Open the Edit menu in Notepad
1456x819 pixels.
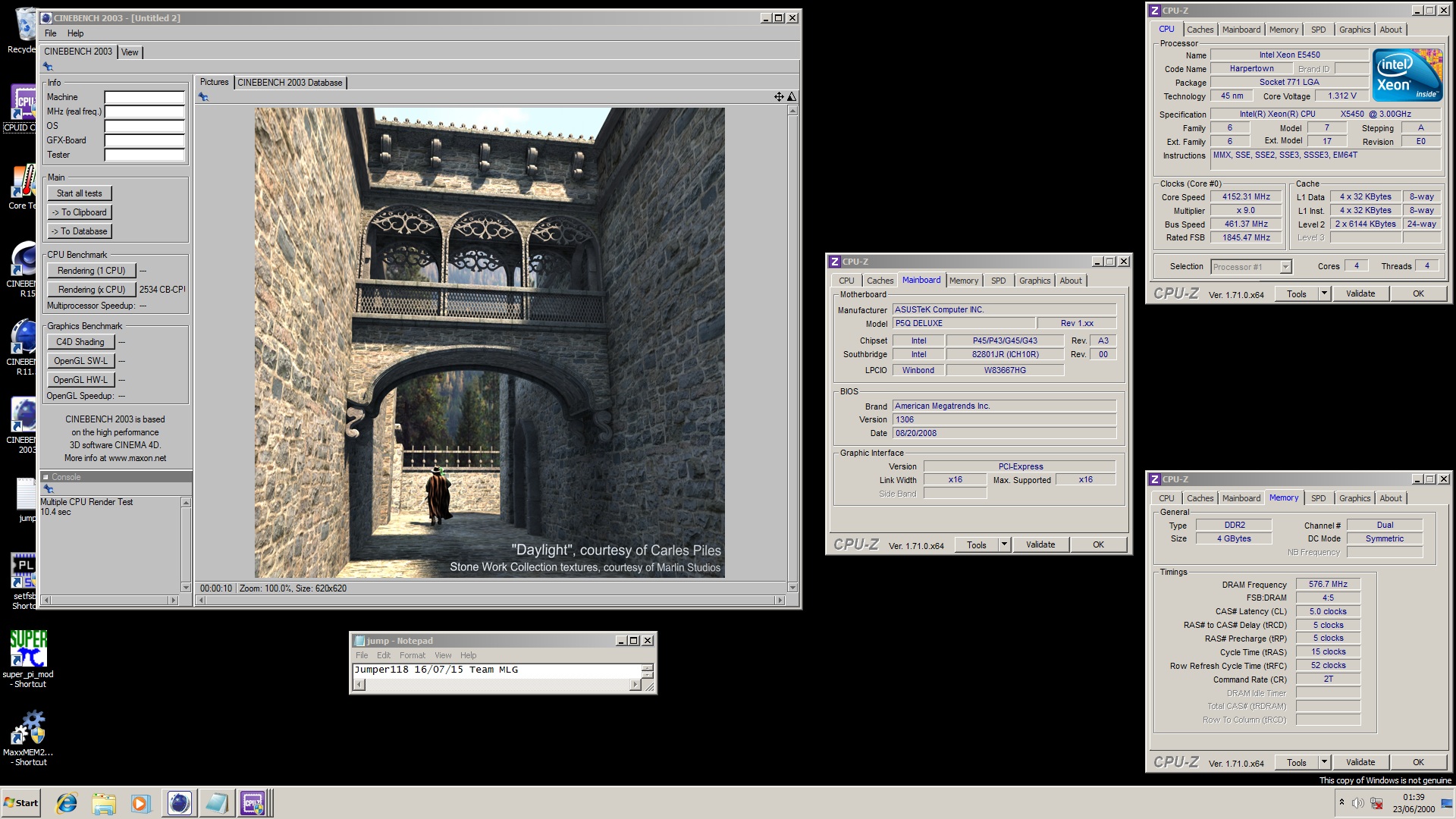pos(384,655)
